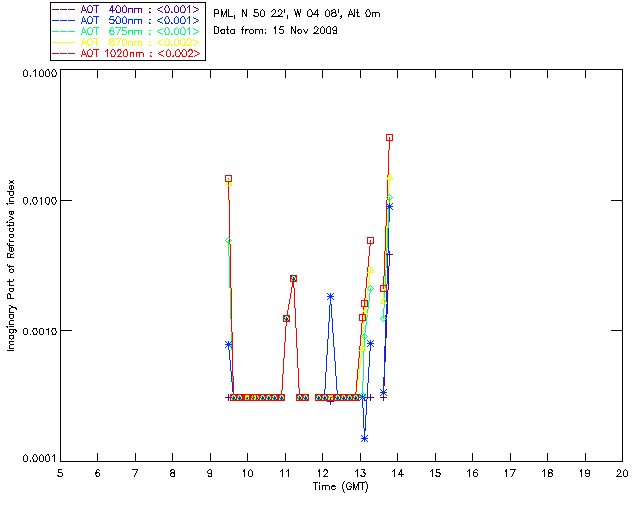This screenshot has height=512, width=640.
Task: Click the x-axis tick label 6
Action: (98, 473)
